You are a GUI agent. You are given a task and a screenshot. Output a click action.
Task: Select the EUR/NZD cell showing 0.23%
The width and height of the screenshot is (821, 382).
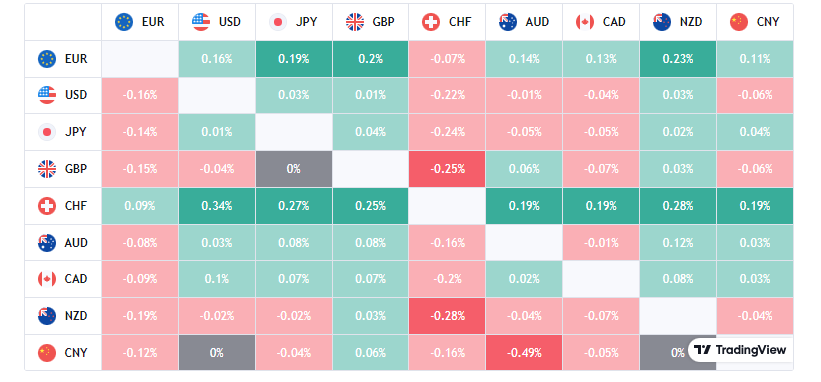[x=678, y=59]
